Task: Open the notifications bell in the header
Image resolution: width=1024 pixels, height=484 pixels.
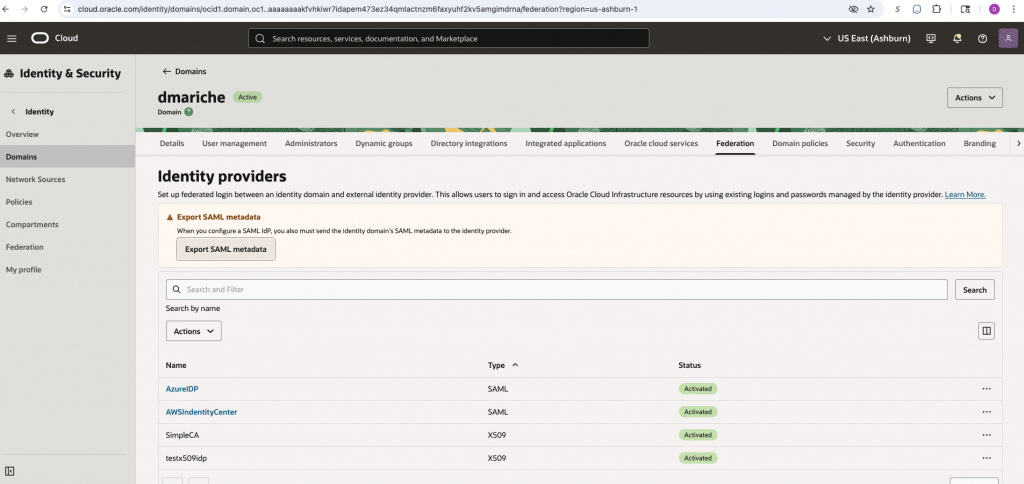Action: point(957,38)
